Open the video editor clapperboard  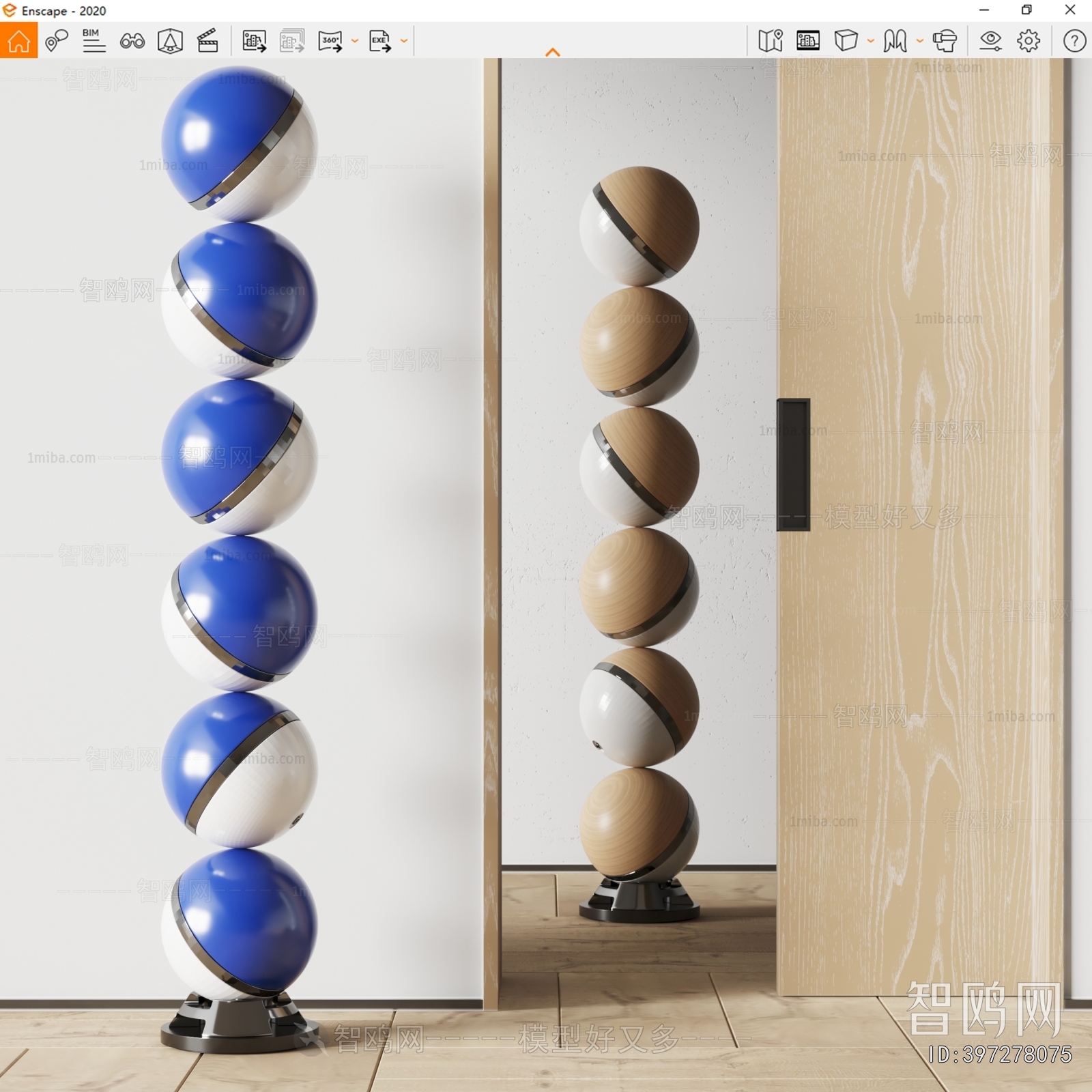coord(207,41)
